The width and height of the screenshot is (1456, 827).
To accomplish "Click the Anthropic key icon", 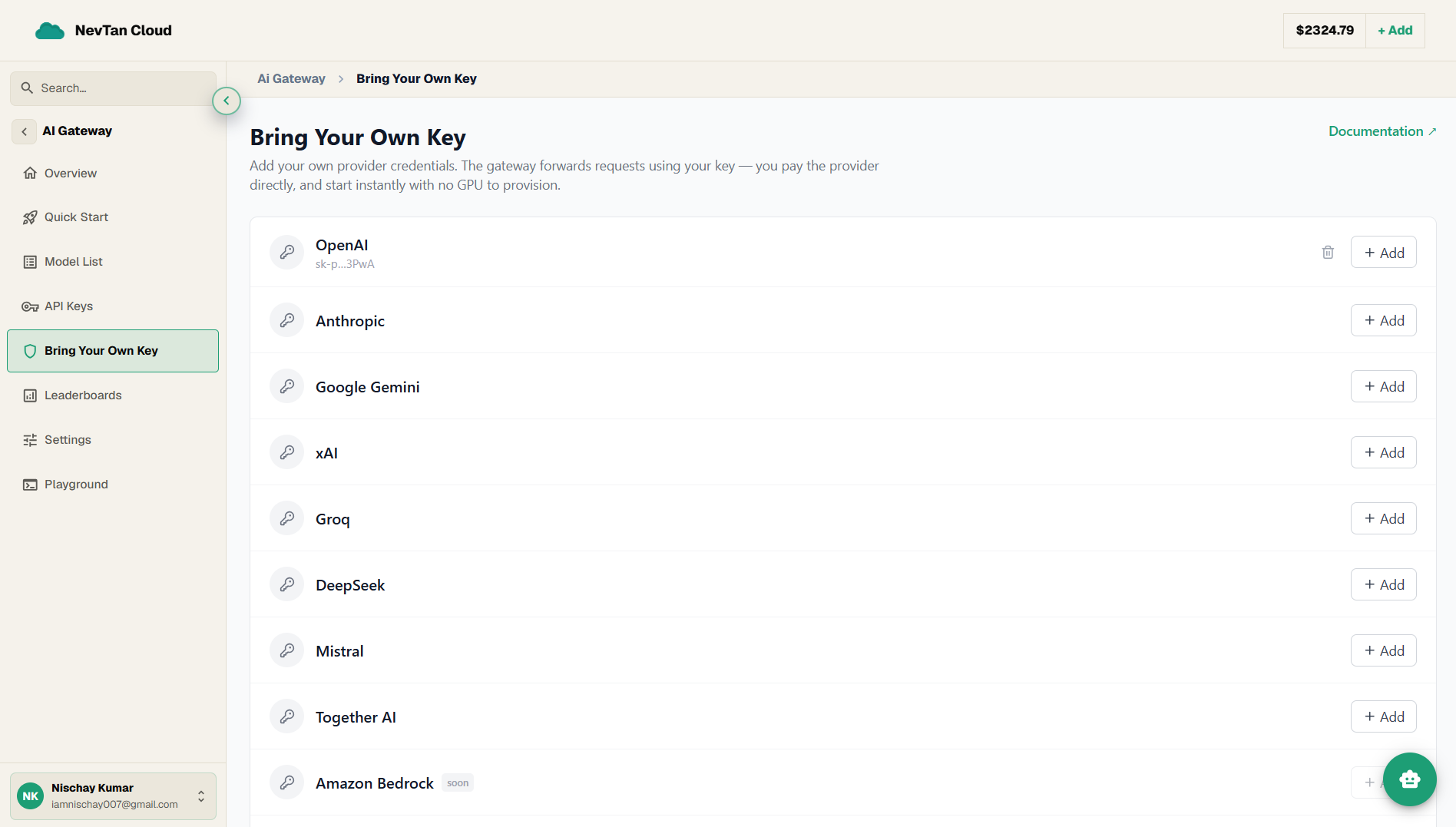I will click(287, 320).
